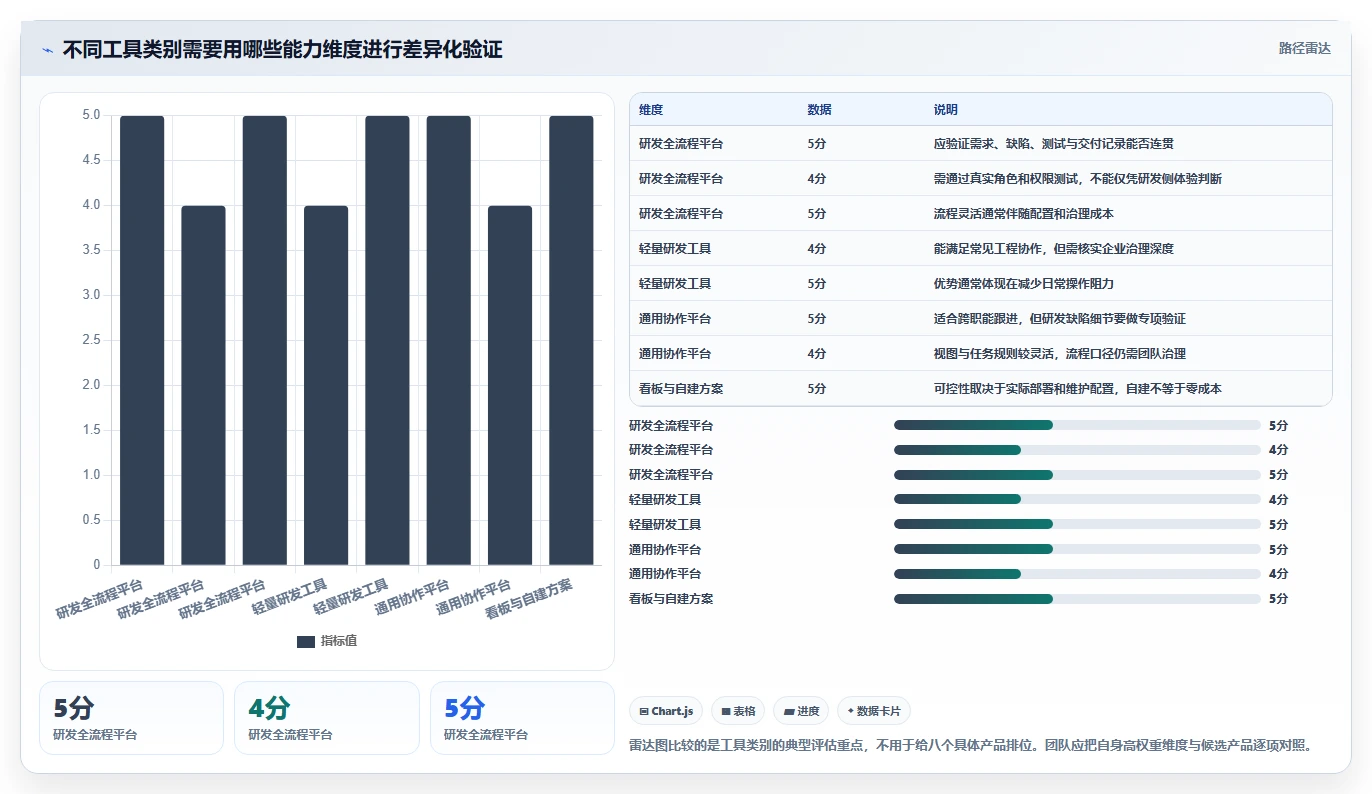Image resolution: width=1372 pixels, height=794 pixels.
Task: Click the cell 需通过真实角色和权限测试，不能仅凭研发侧体验判断
Action: coord(1078,179)
